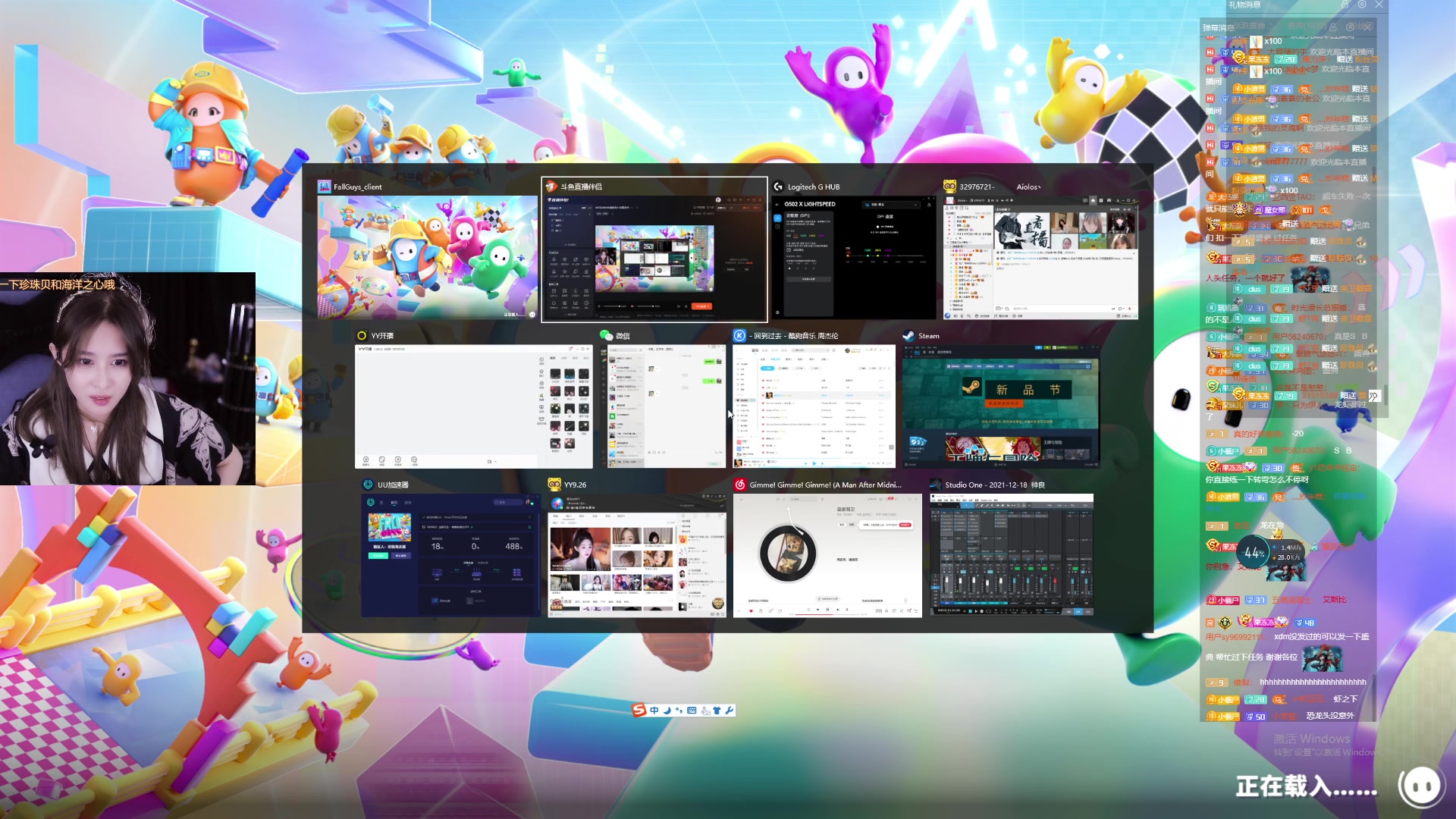The width and height of the screenshot is (1456, 819).
Task: Toggle the moon half-width/full-width icon
Action: (667, 711)
